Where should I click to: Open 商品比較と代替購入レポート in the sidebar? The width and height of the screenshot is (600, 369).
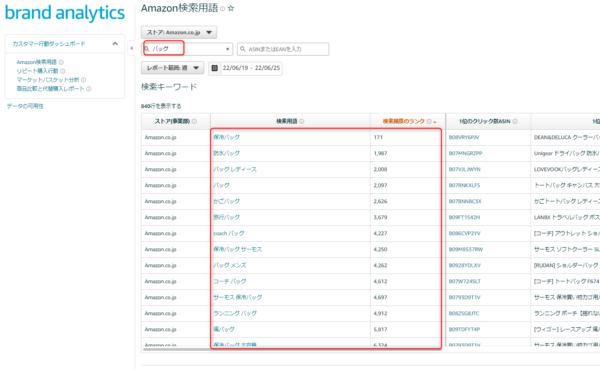50,89
